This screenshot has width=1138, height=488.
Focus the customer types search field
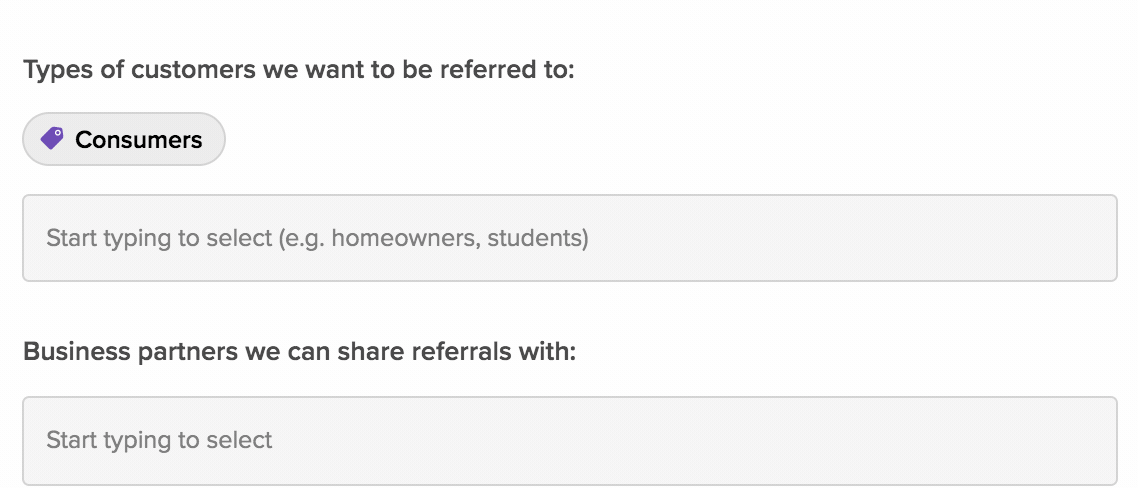click(570, 237)
